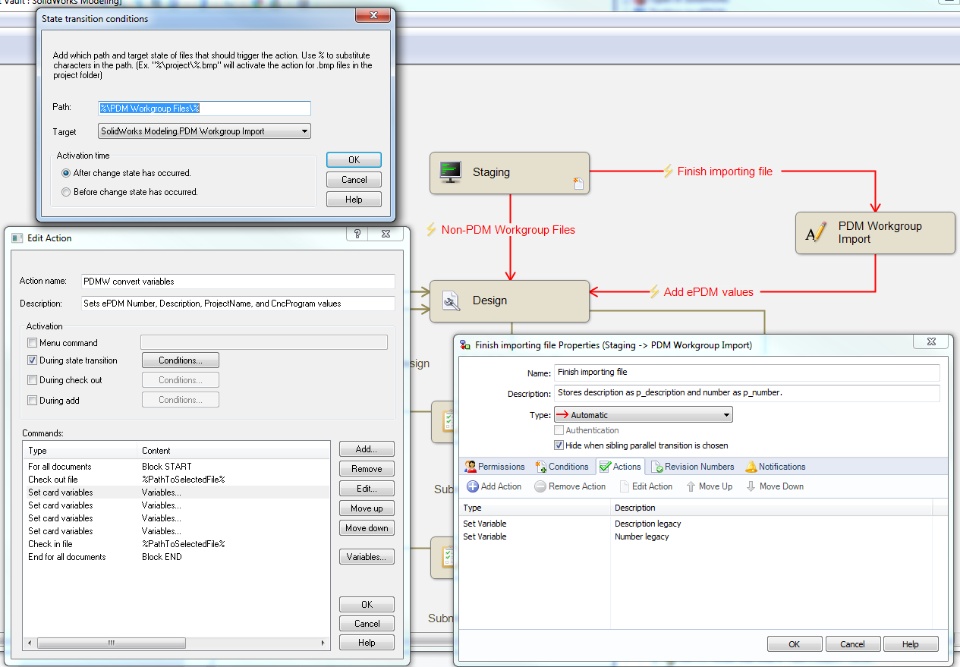Click the Non-PDM Workgroup Files lightning icon
Image resolution: width=960 pixels, height=667 pixels.
[x=431, y=230]
